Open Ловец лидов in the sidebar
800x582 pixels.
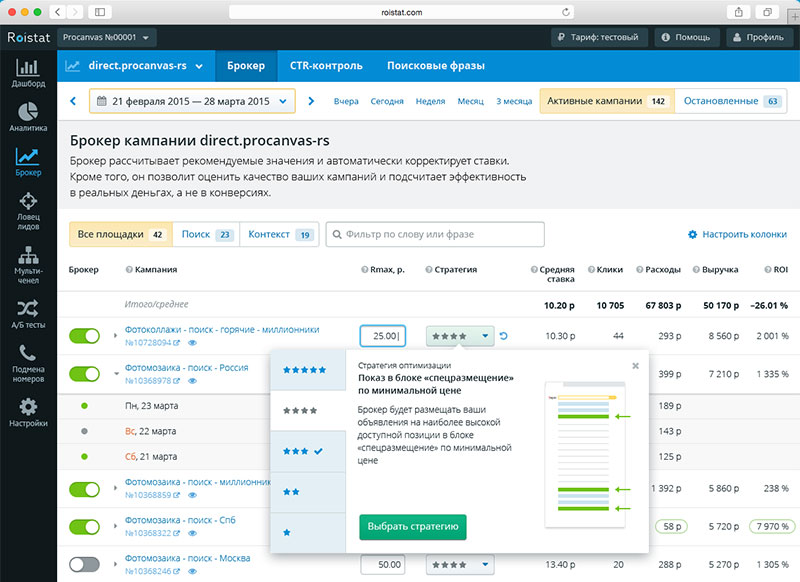coord(28,208)
